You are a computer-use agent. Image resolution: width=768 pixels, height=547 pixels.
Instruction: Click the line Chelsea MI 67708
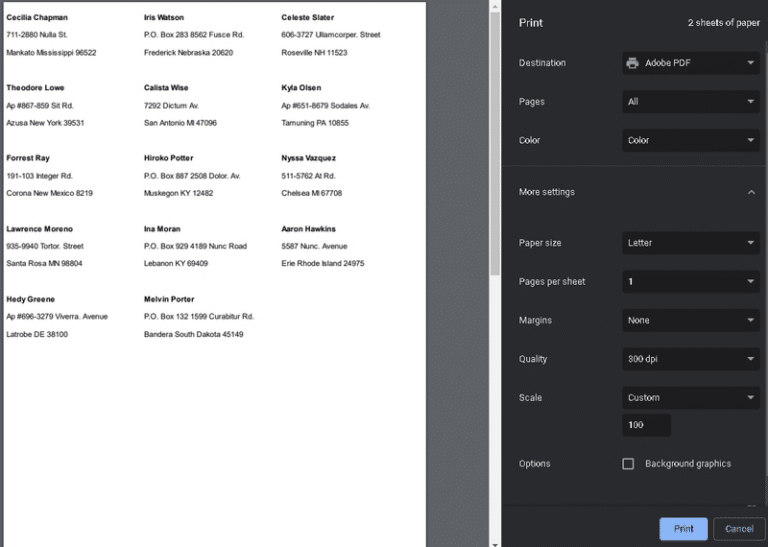(312, 193)
